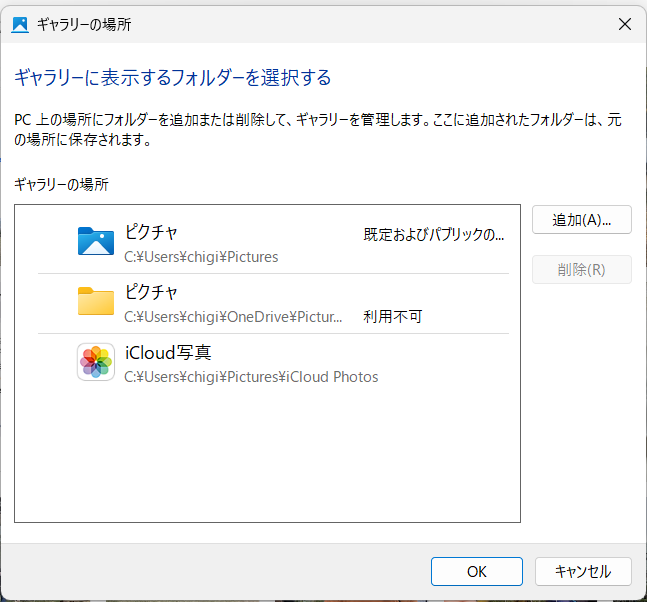
Task: Select the first ピクチャ entry name
Action: tap(151, 232)
